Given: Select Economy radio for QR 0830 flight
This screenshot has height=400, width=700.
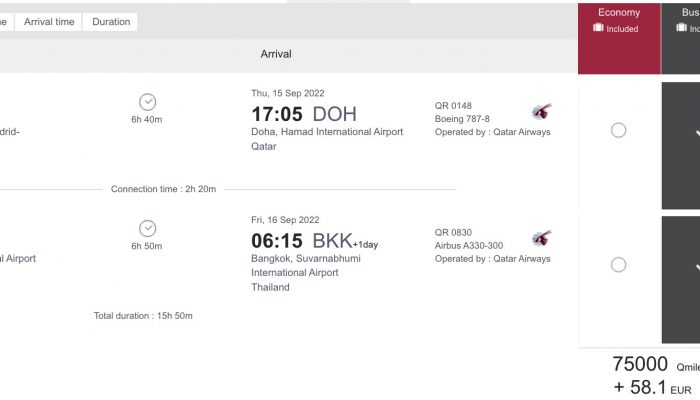Looking at the screenshot, I should point(618,265).
